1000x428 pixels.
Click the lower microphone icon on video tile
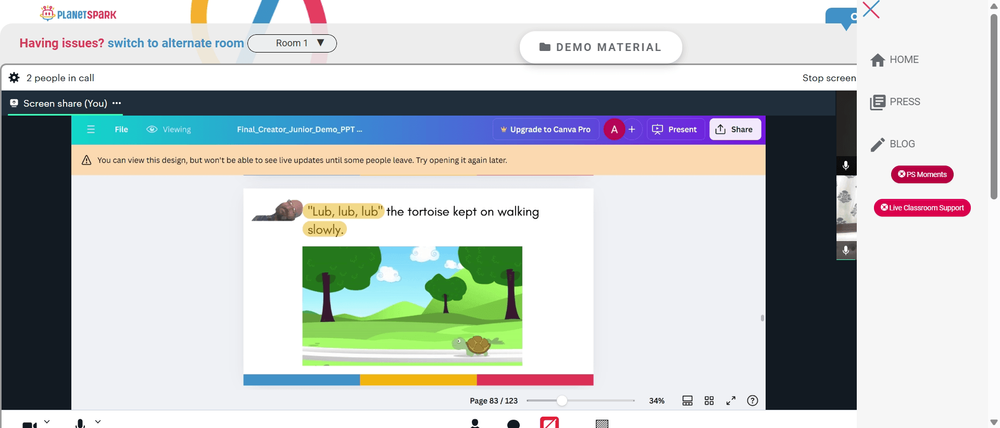[x=846, y=250]
